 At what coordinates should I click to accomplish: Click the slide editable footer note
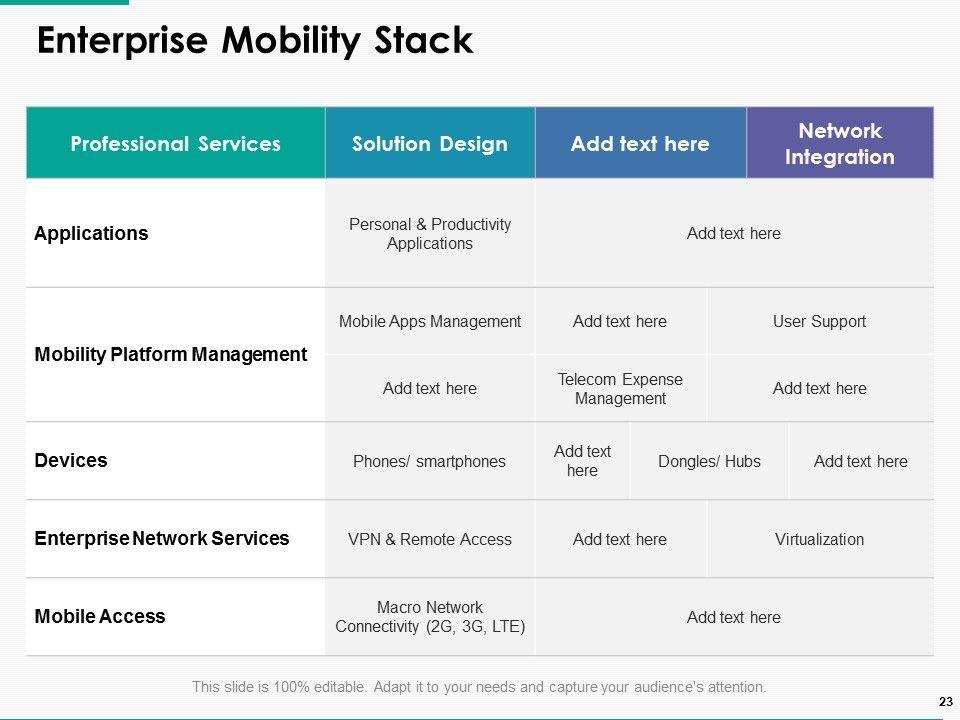[x=479, y=687]
